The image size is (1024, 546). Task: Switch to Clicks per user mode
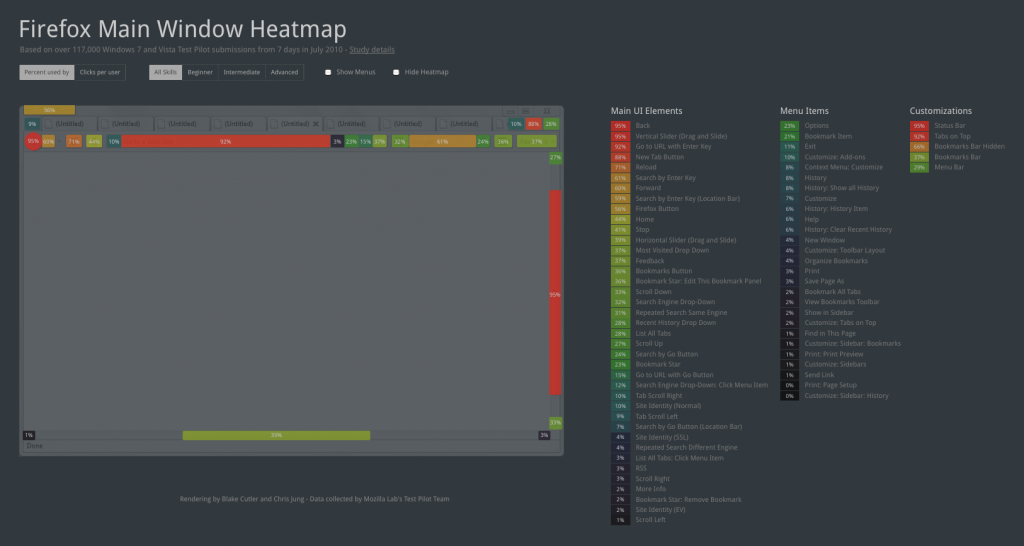click(100, 72)
